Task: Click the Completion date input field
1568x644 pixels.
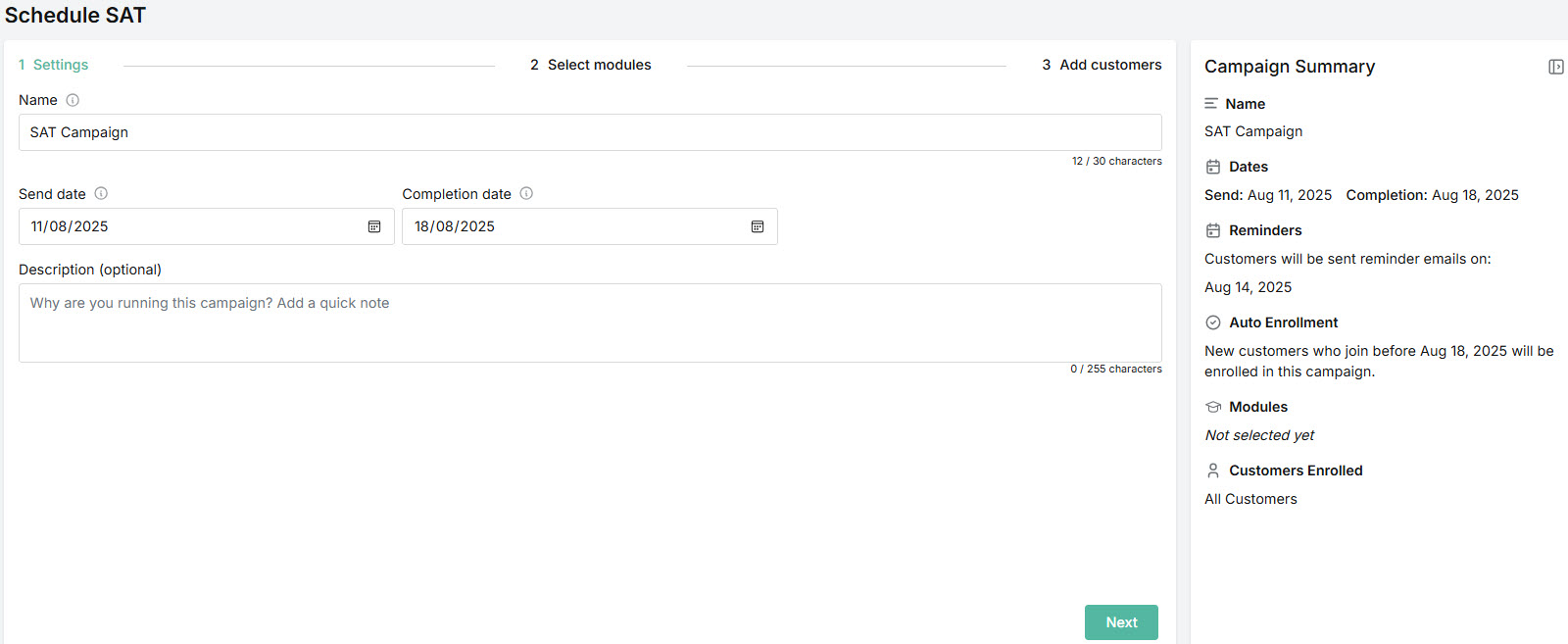Action: click(x=573, y=226)
